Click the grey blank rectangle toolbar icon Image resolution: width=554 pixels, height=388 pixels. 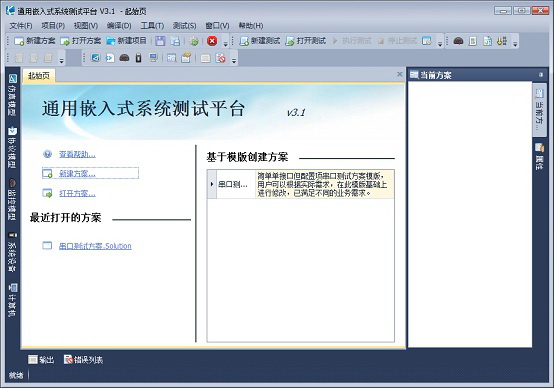point(205,58)
